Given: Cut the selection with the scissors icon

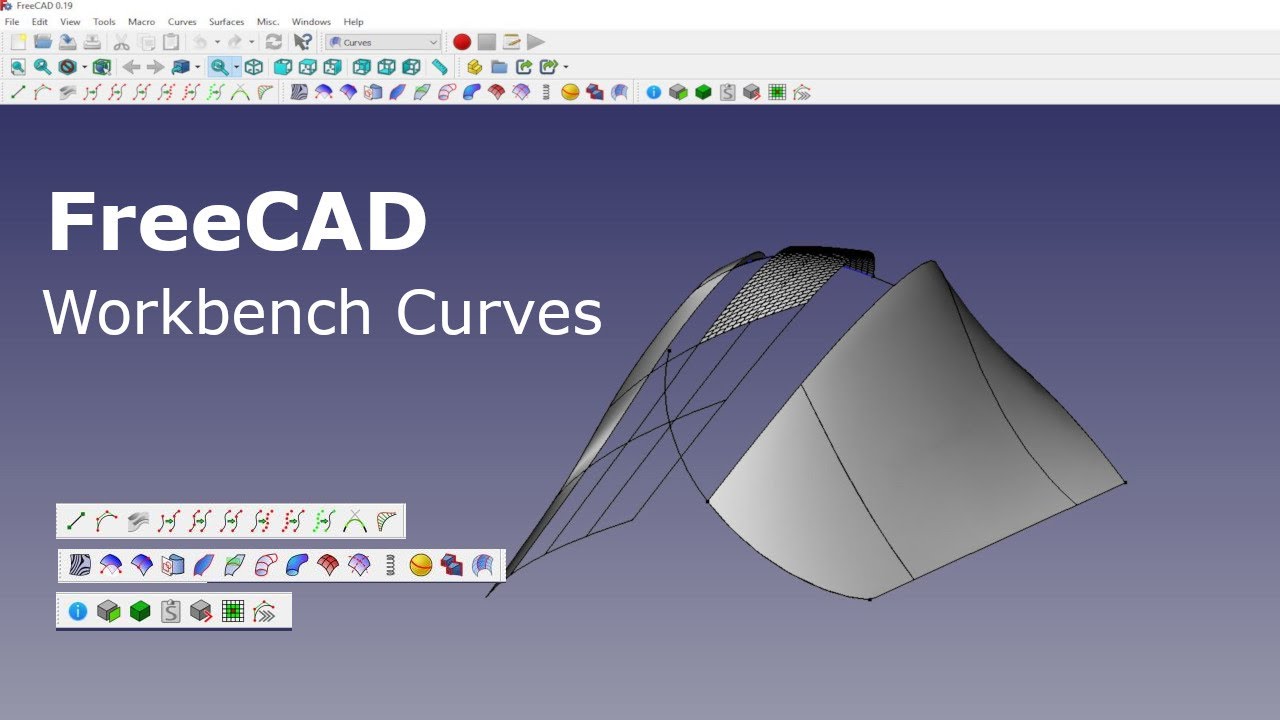Looking at the screenshot, I should point(121,42).
